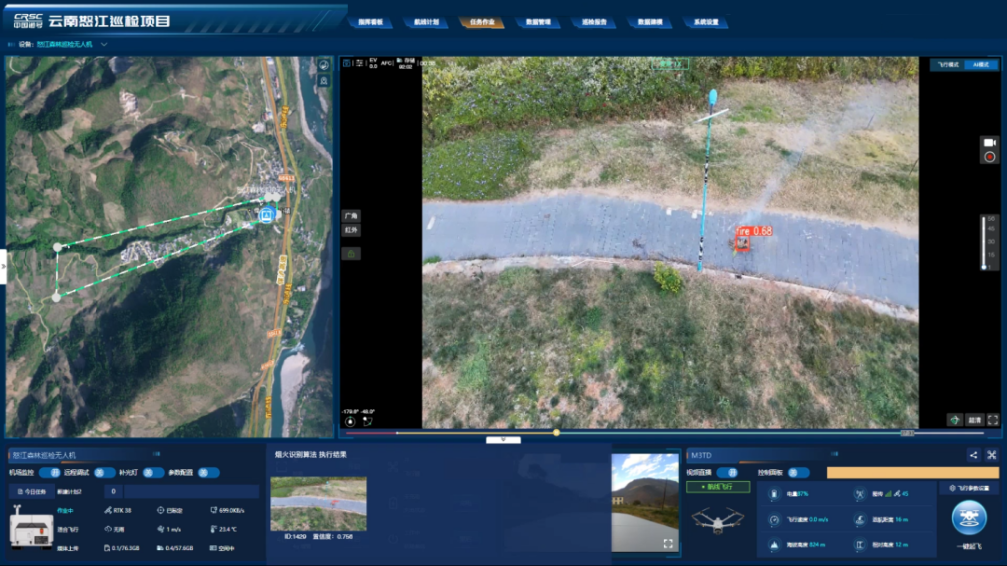1007x566 pixels.
Task: Open the 数据管理 tab
Action: pyautogui.click(x=538, y=22)
